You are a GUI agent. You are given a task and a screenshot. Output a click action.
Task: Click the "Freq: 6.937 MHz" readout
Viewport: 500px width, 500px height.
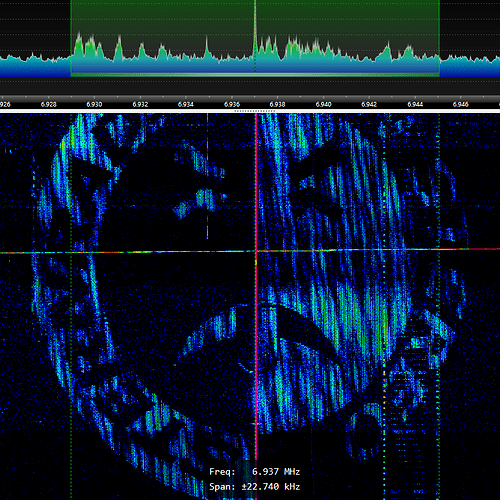pyautogui.click(x=255, y=472)
